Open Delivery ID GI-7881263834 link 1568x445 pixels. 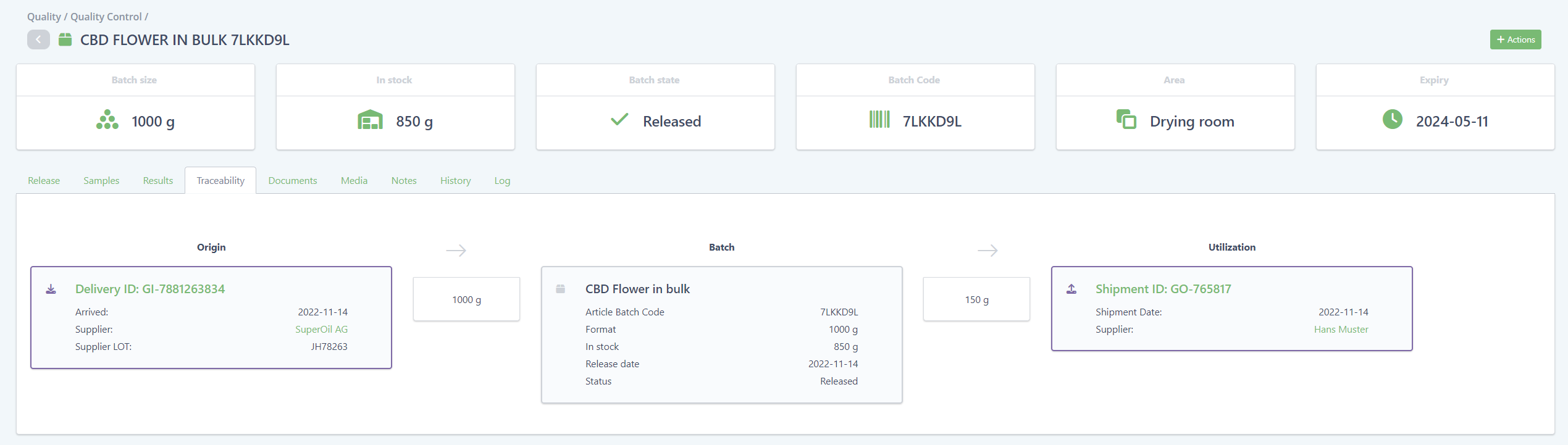[x=150, y=289]
